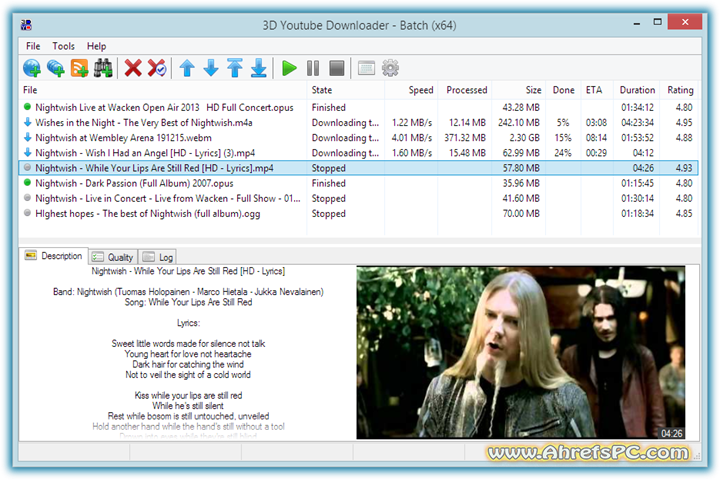
Task: Maximize the 3D Youtube Downloader window
Action: pyautogui.click(x=658, y=22)
